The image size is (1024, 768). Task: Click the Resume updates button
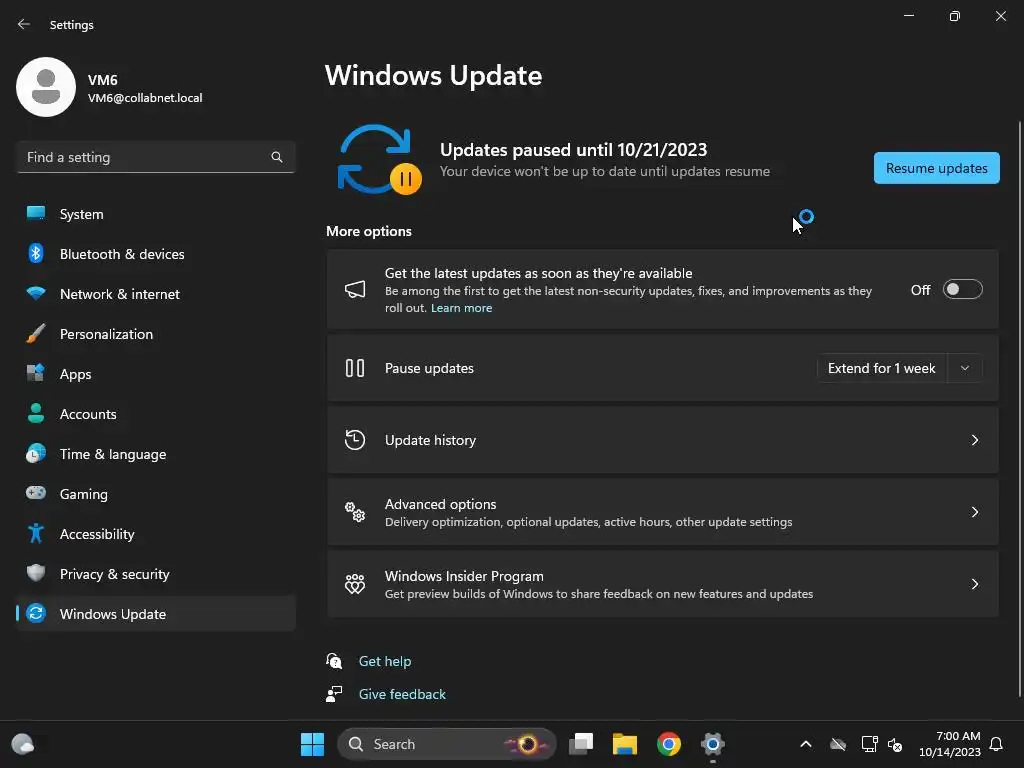(936, 168)
